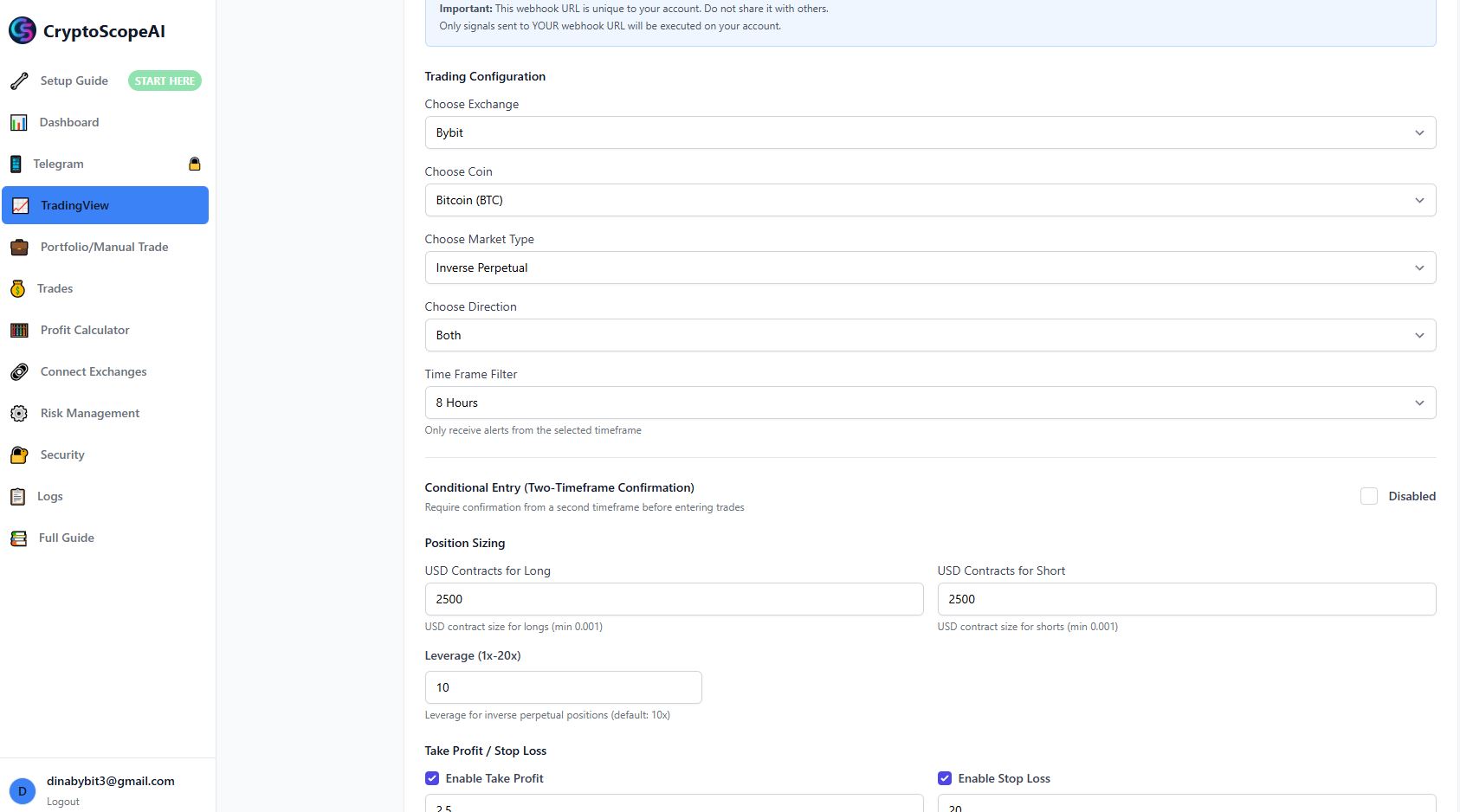Screen dimensions: 1460x812
Task: Uncheck Enable Take Profit
Action: (x=432, y=777)
